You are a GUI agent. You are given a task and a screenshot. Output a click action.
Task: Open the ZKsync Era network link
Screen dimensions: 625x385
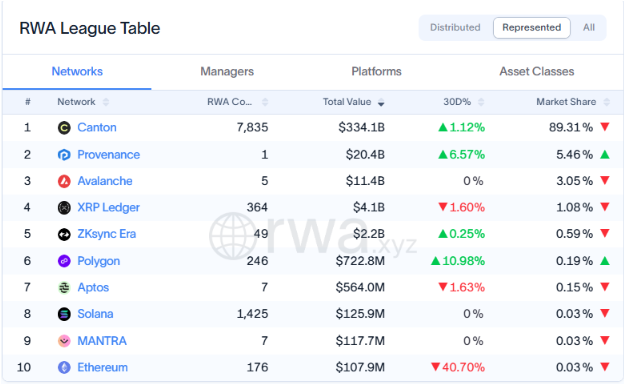tap(106, 234)
